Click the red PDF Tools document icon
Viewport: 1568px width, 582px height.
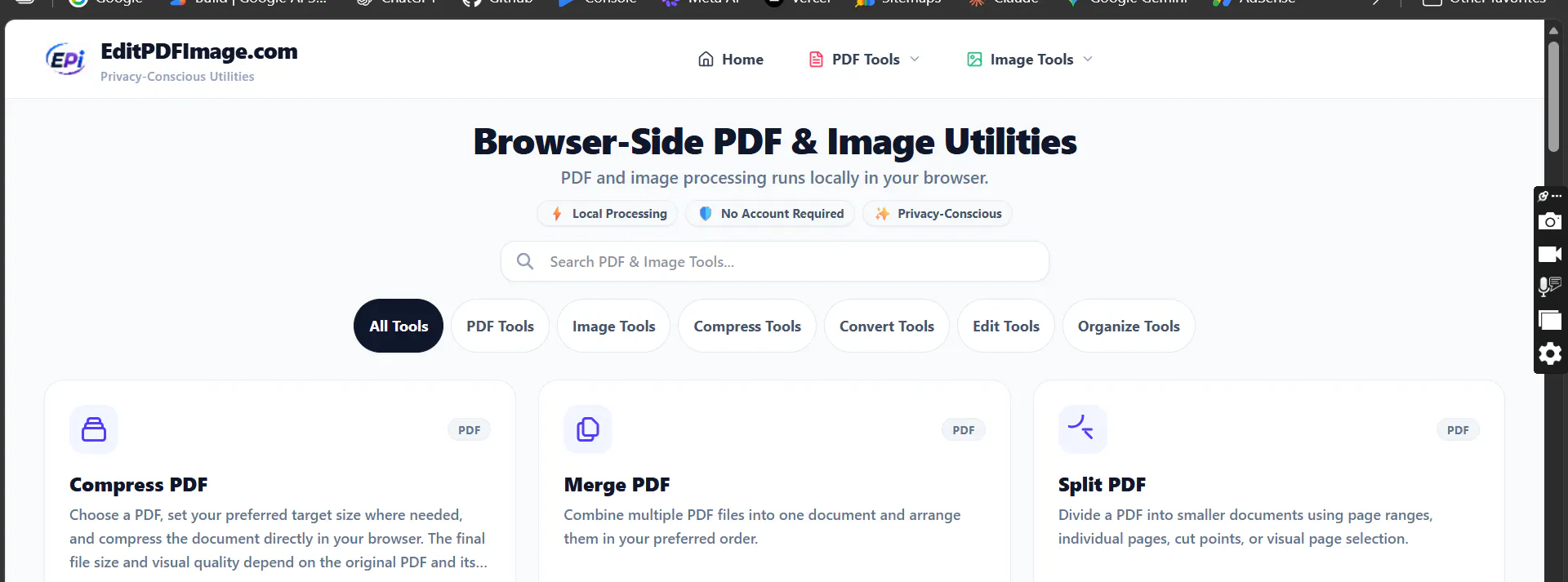[816, 60]
